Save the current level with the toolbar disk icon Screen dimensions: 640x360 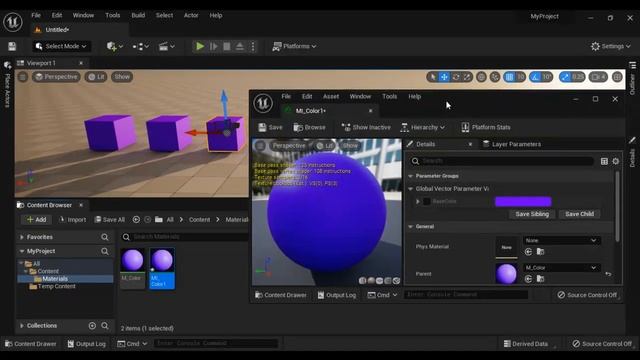[x=12, y=46]
